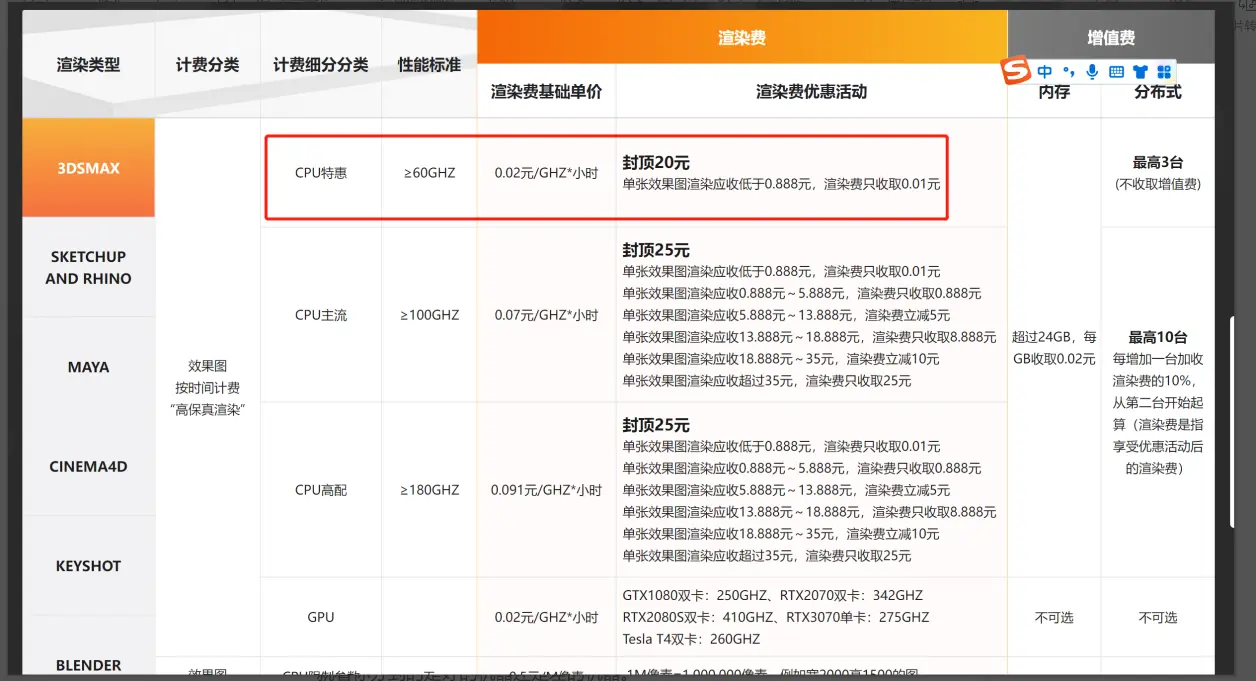This screenshot has width=1256, height=681.
Task: Select SKETCHUP AND RHINO render type
Action: 88,267
